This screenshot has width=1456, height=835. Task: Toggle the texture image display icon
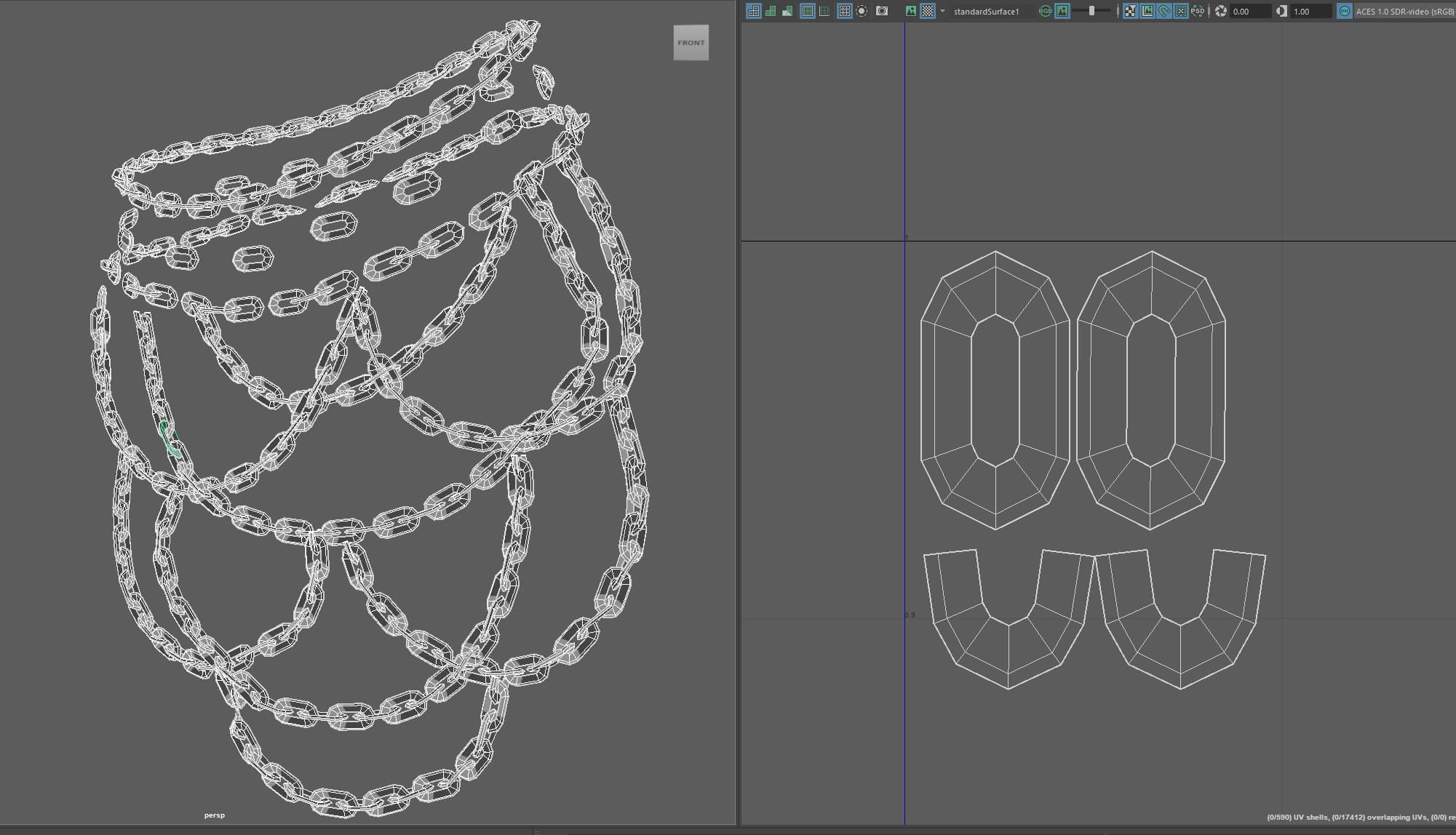tap(910, 11)
